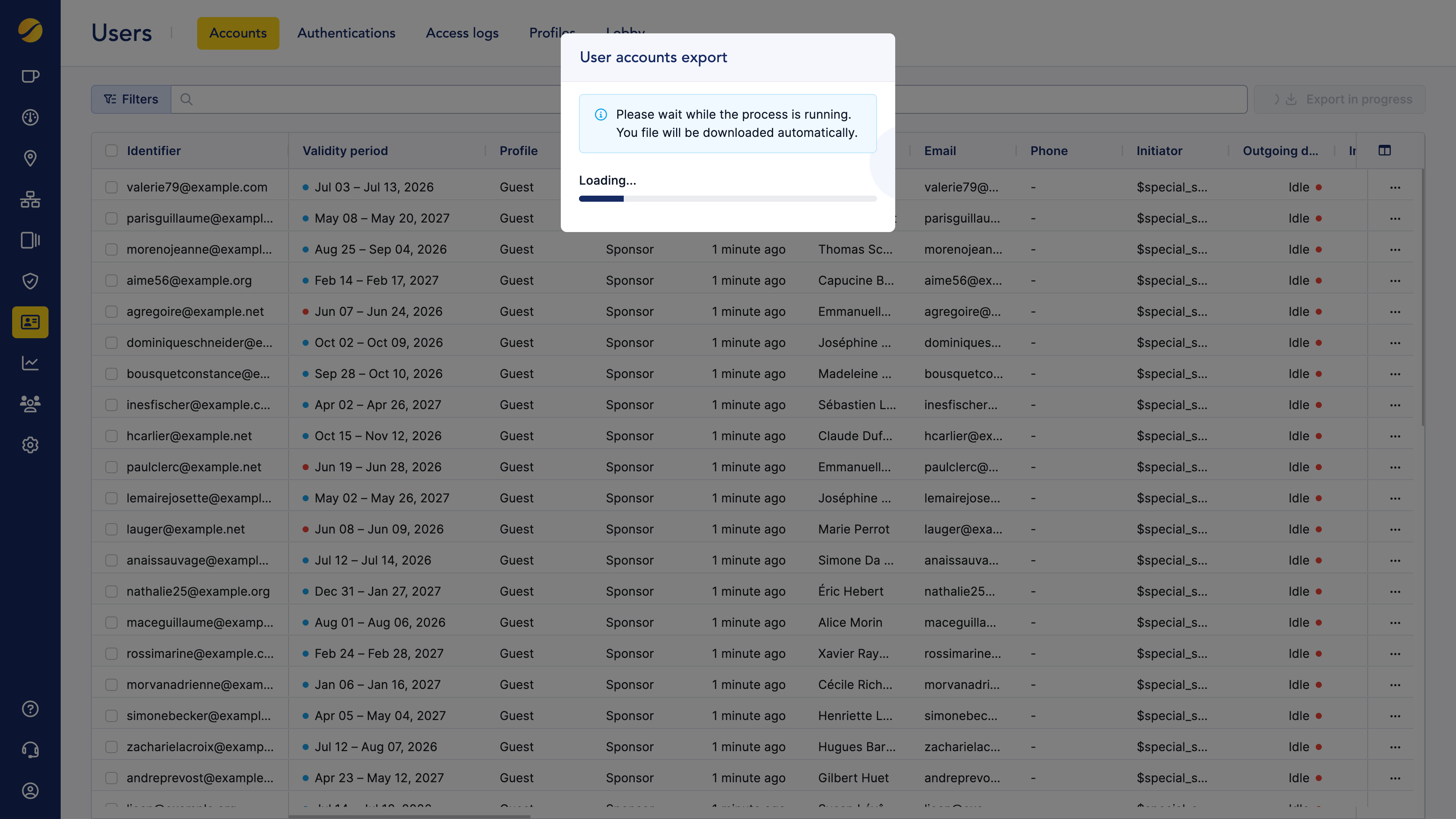Image resolution: width=1456 pixels, height=819 pixels.
Task: Open the coffee cup sidebar icon
Action: point(30,76)
